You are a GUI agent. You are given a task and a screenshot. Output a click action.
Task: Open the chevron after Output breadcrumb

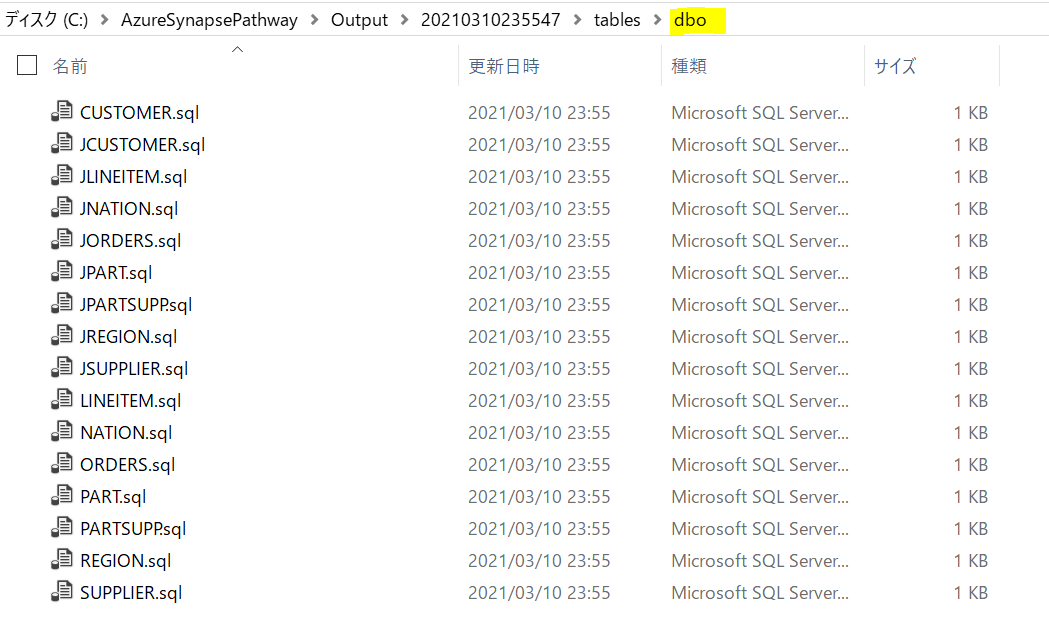pos(405,20)
